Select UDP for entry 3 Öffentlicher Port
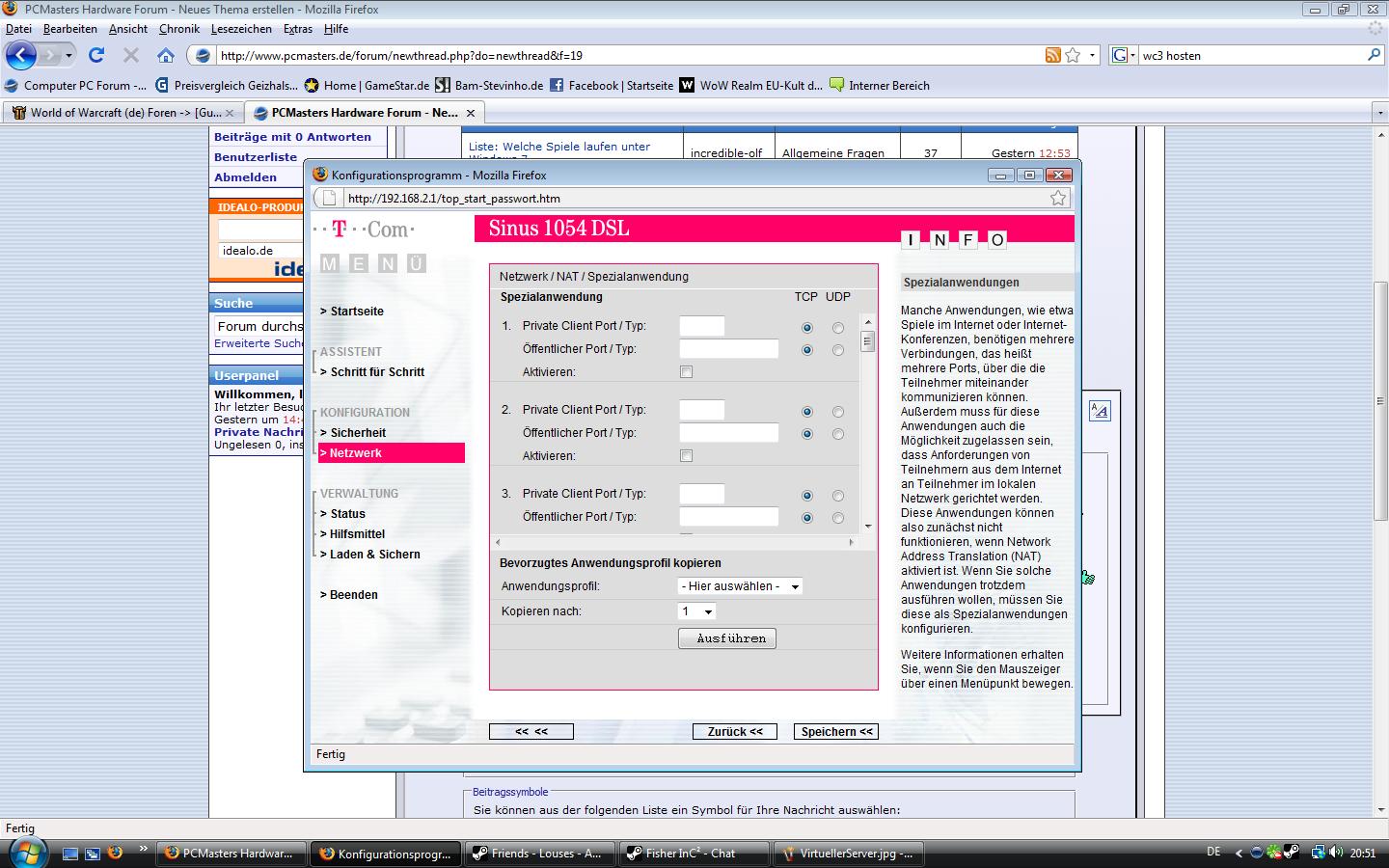 [x=838, y=518]
